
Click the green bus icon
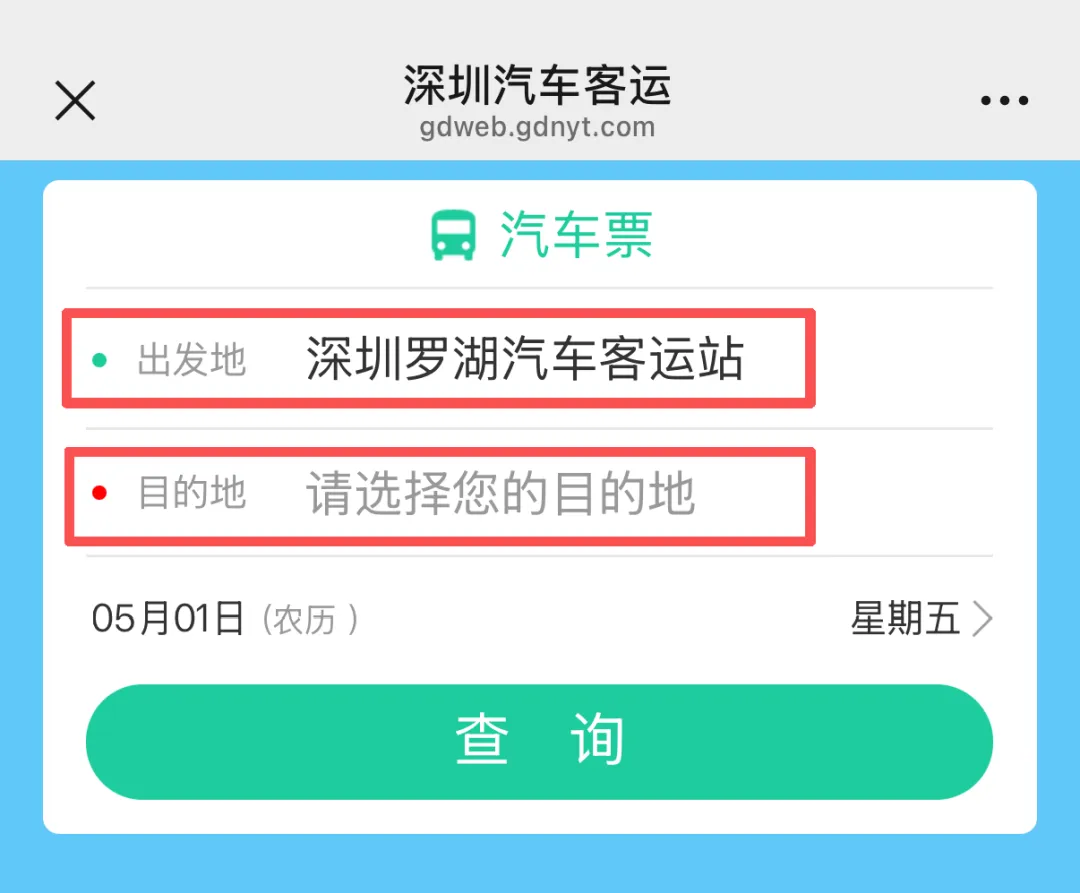[453, 235]
